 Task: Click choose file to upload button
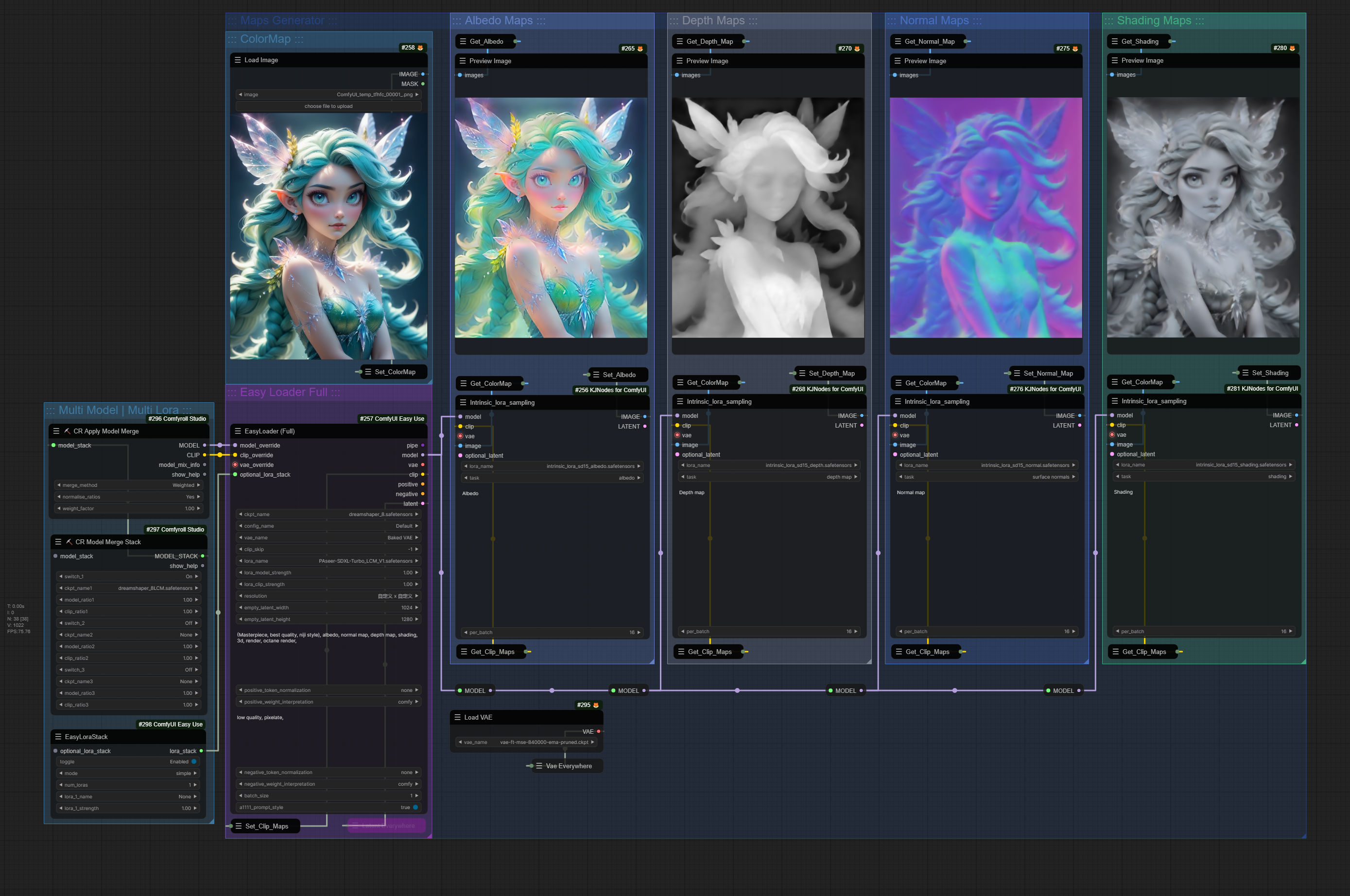(328, 106)
